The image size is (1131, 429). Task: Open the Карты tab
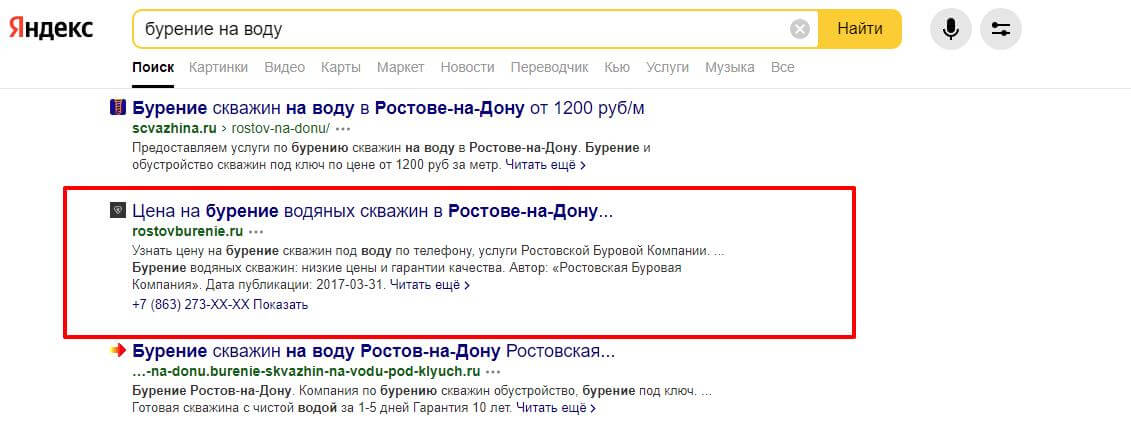point(340,67)
